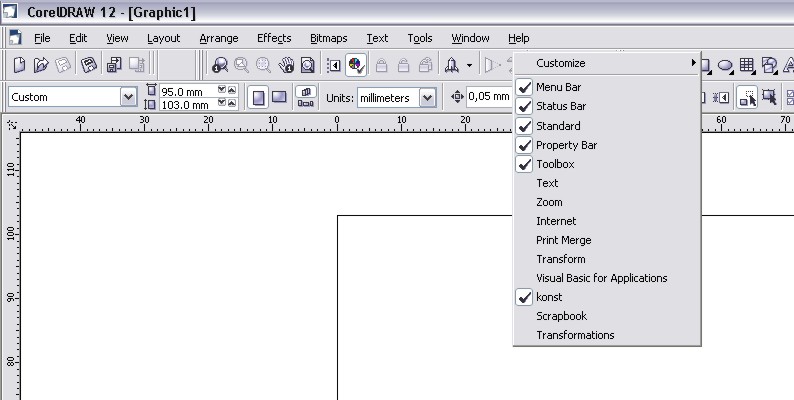
Task: Select the Ellipse tool icon
Action: point(725,65)
